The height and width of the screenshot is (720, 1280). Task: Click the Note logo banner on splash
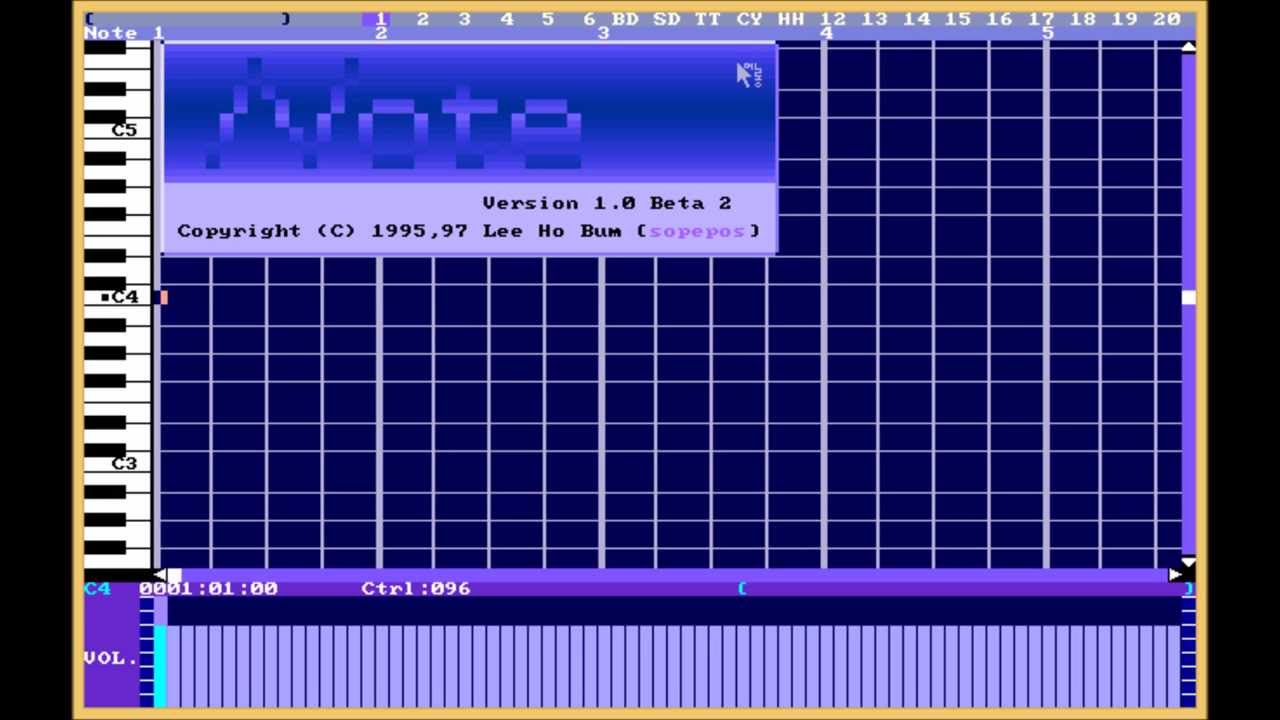tap(469, 113)
